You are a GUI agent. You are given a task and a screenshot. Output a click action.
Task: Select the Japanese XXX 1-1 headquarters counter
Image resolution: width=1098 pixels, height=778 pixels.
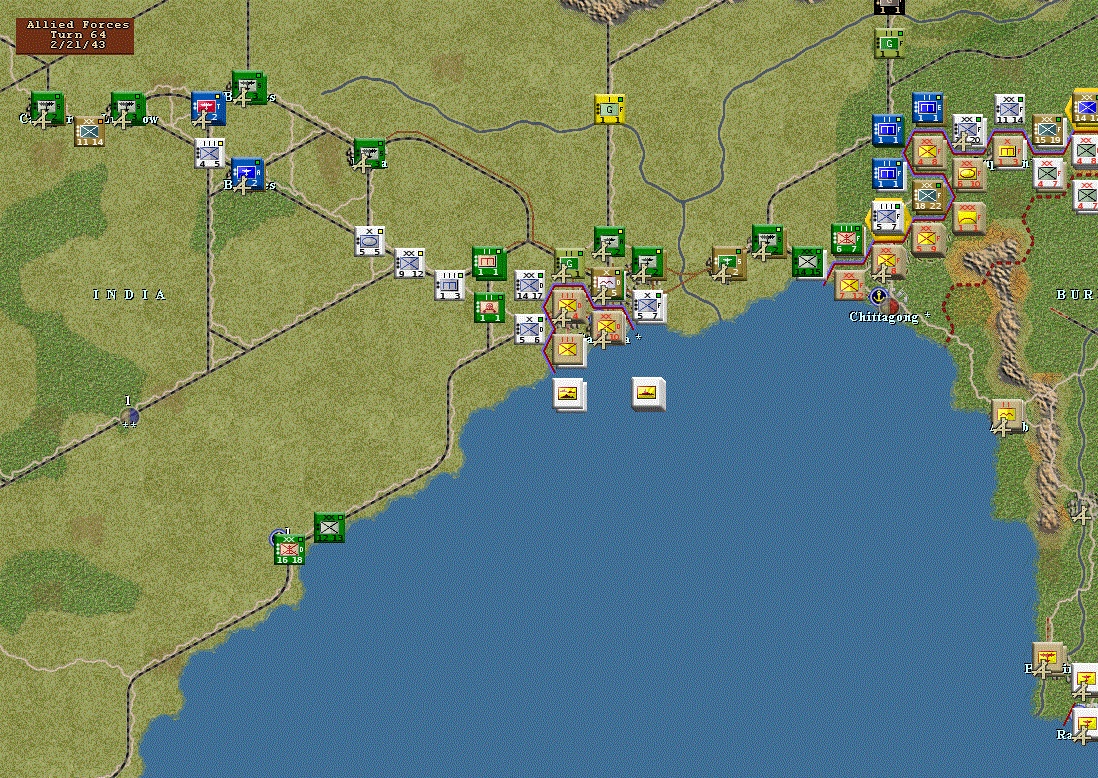pos(968,218)
